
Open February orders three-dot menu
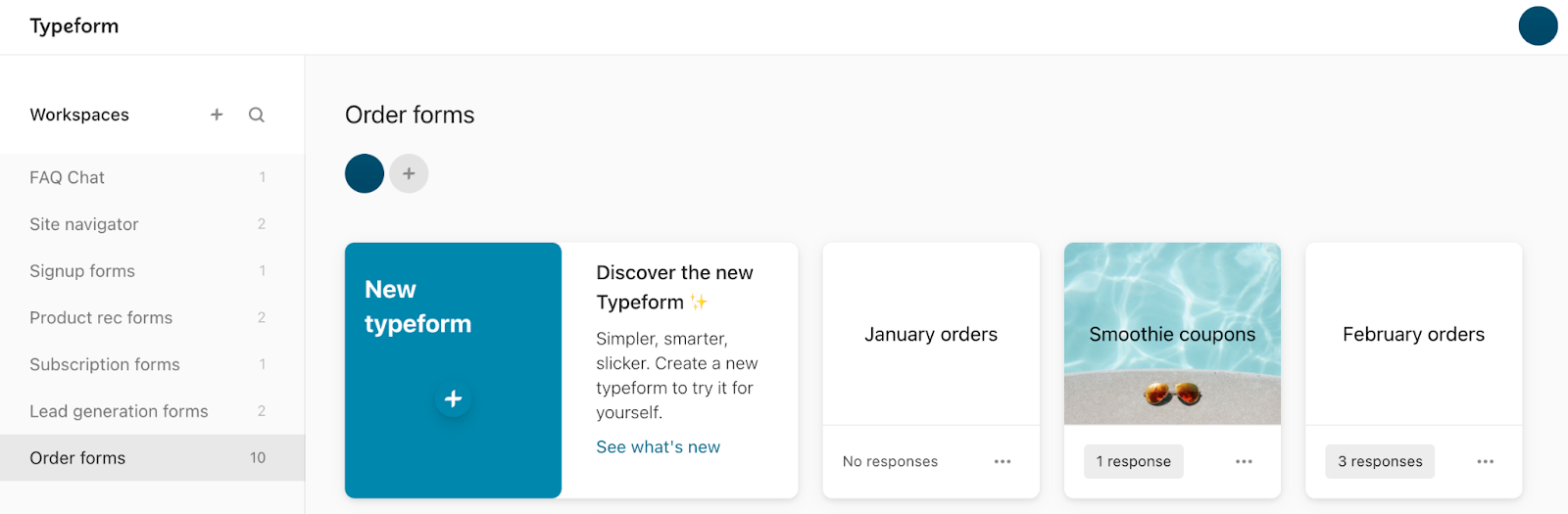click(1486, 461)
